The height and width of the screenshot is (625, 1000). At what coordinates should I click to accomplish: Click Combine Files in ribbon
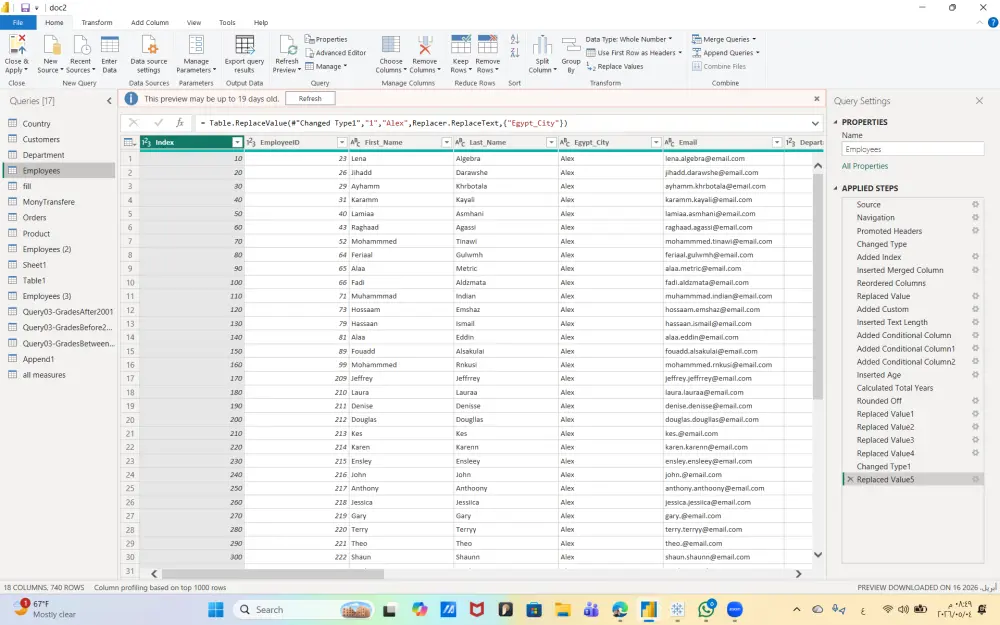coord(719,66)
